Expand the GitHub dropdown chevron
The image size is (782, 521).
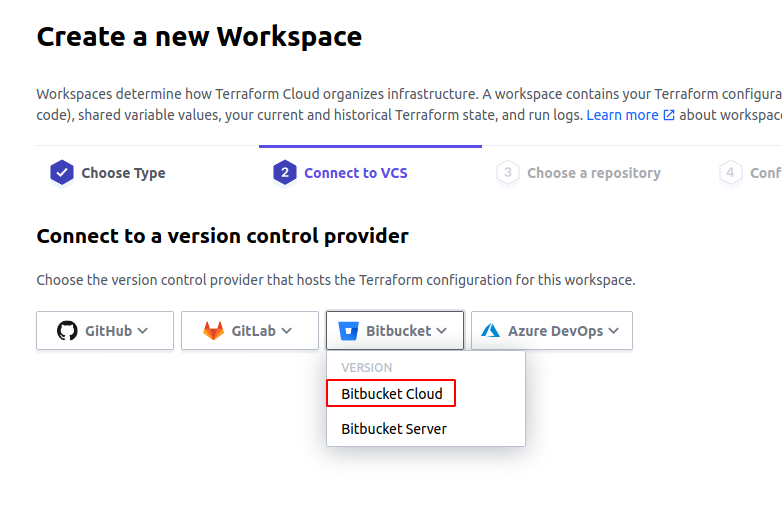143,331
